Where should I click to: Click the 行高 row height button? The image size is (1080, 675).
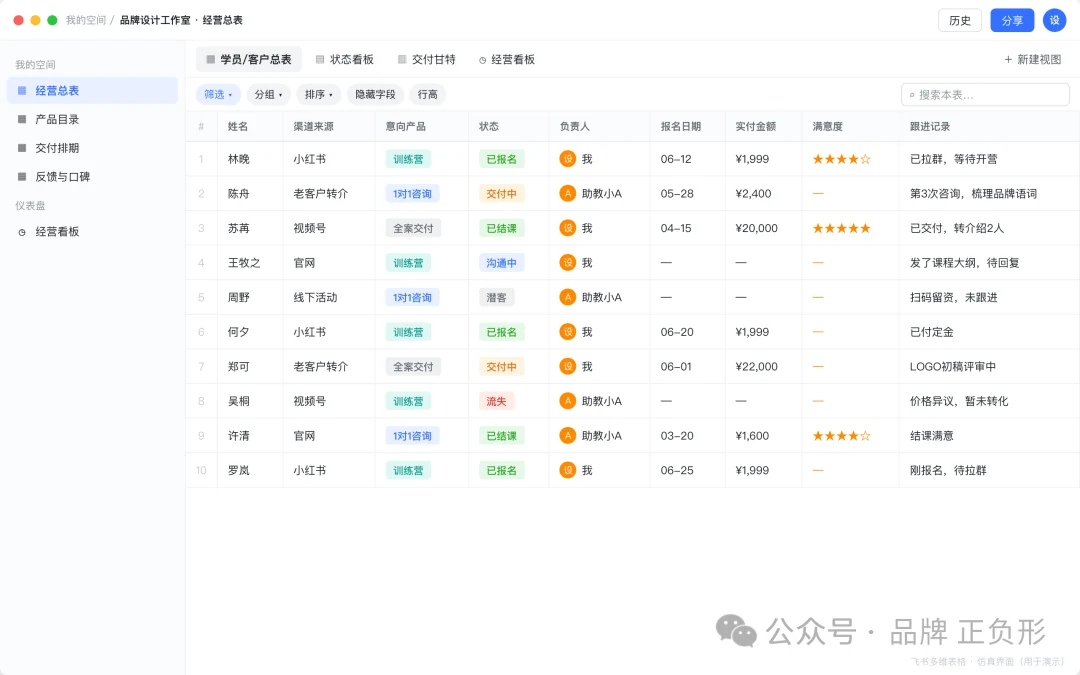pyautogui.click(x=427, y=94)
